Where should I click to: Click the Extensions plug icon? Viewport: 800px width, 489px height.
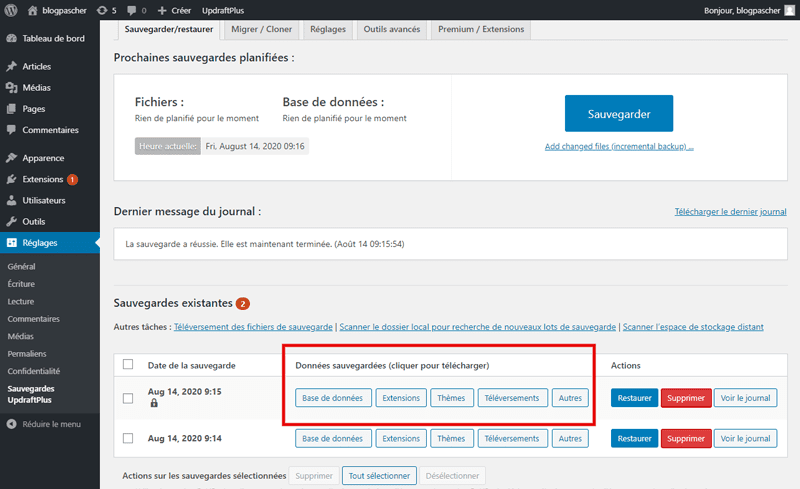[x=11, y=179]
